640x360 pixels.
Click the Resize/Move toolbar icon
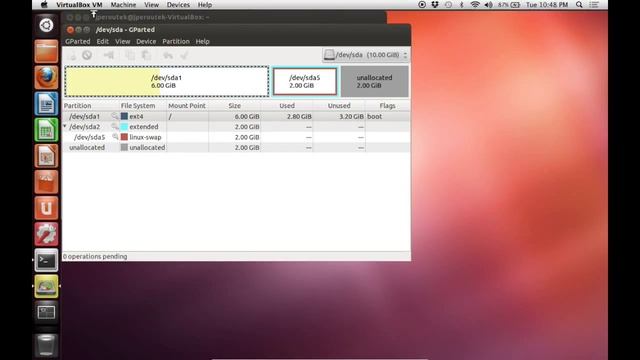[109, 55]
